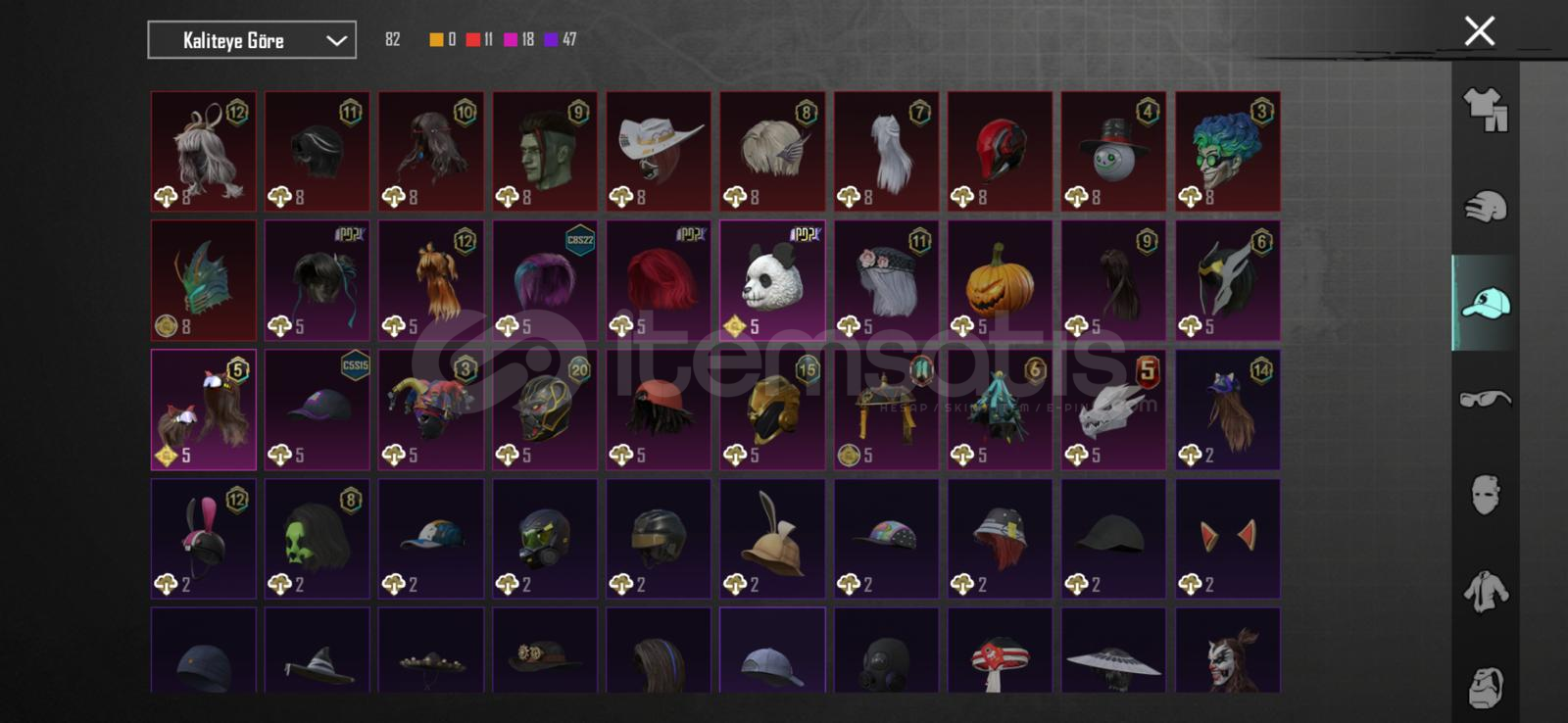Click the dropdown chevron arrow beside Kaliteye Göre
Screen dimensions: 1568x723
pos(336,40)
